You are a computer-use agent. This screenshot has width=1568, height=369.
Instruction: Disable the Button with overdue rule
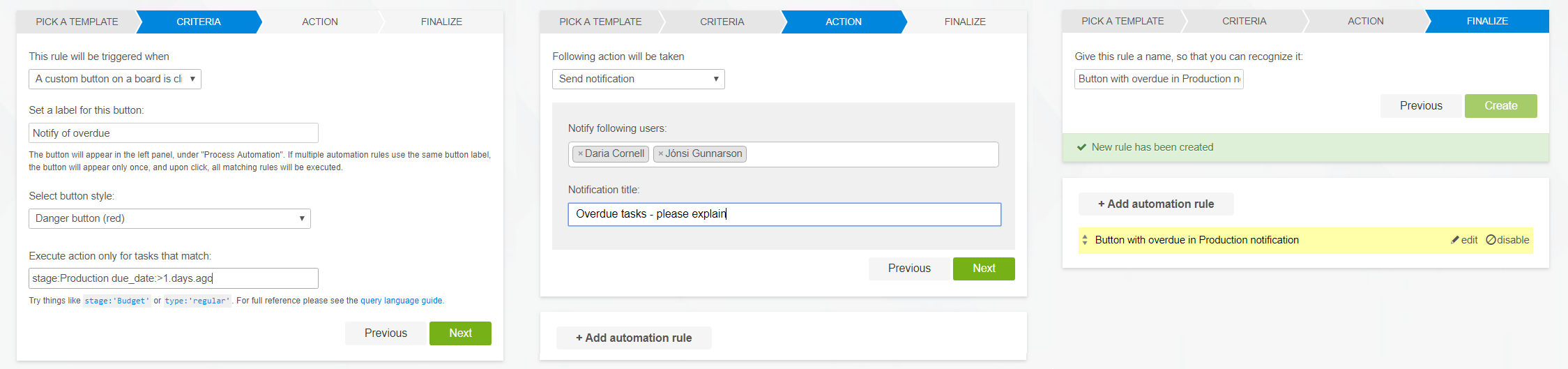[x=1507, y=240]
